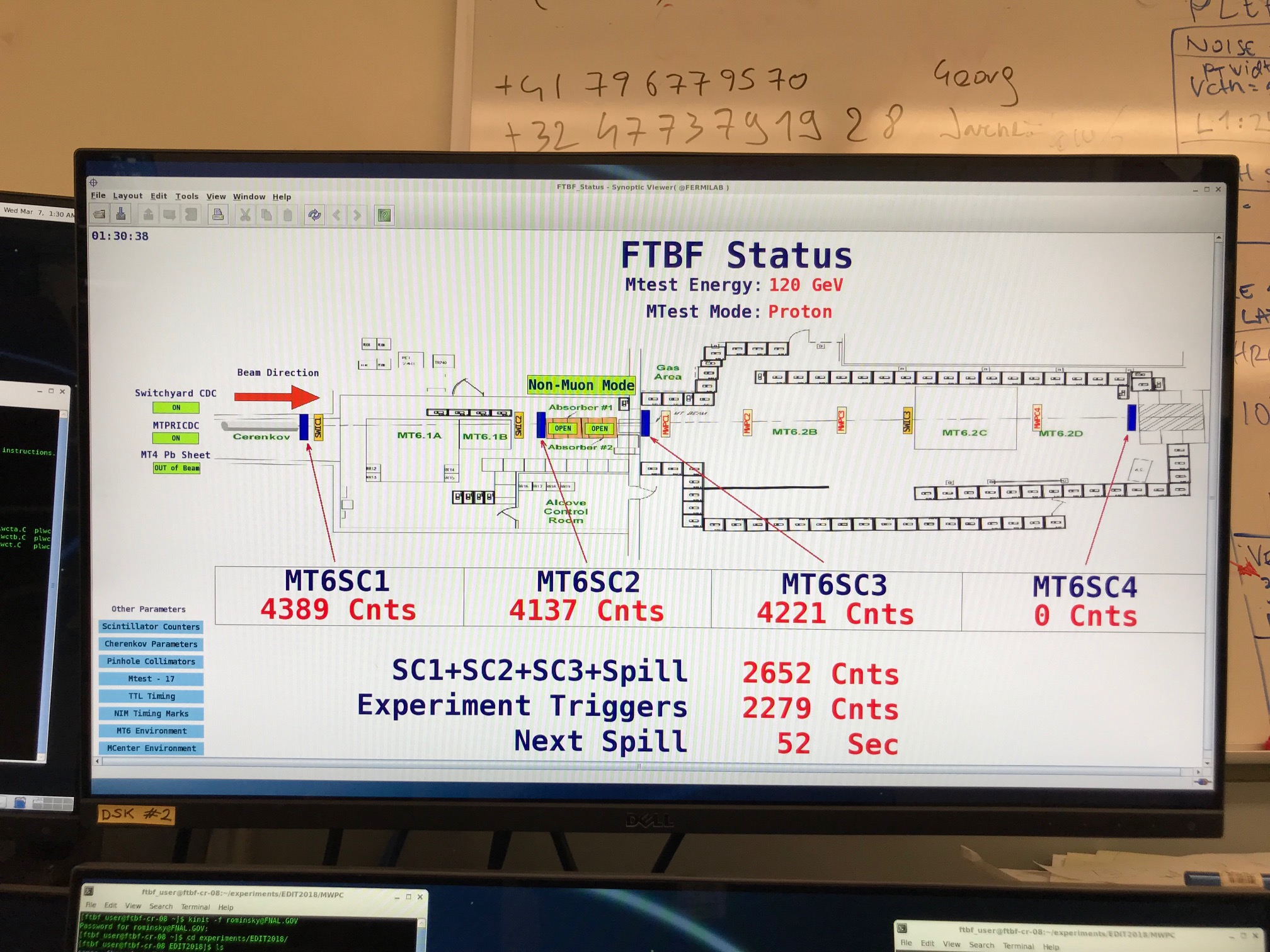Click the SWIC3 yellow detector marker

(x=908, y=420)
